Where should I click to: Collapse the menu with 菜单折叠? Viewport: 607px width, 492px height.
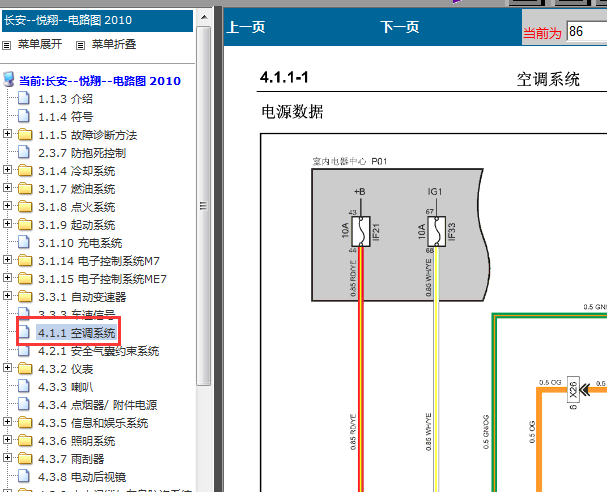tap(114, 44)
